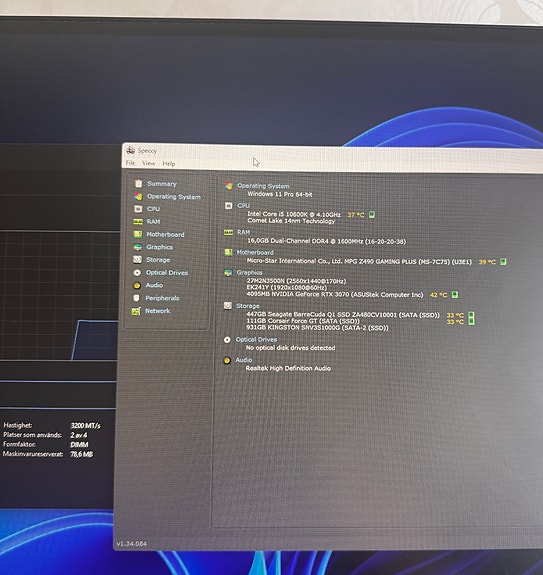Screen dimensions: 543x575
Task: Open Operating System in the sidebar
Action: click(x=174, y=197)
